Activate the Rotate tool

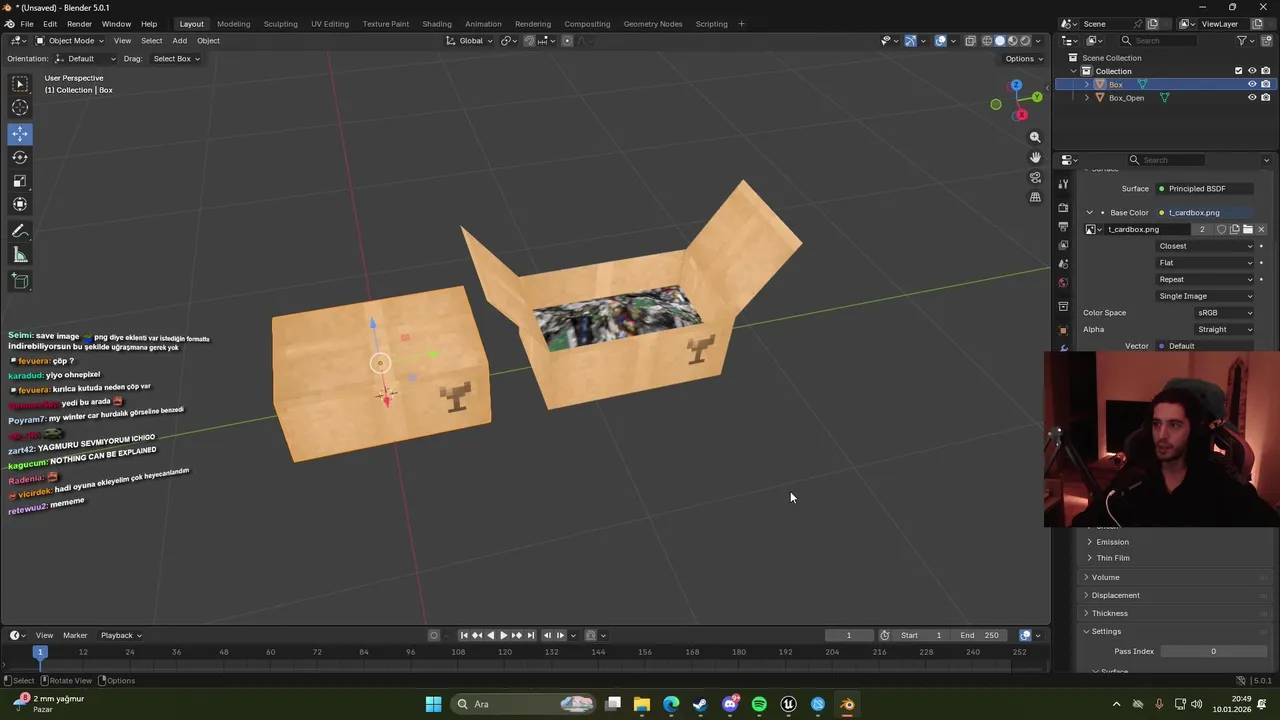click(20, 157)
